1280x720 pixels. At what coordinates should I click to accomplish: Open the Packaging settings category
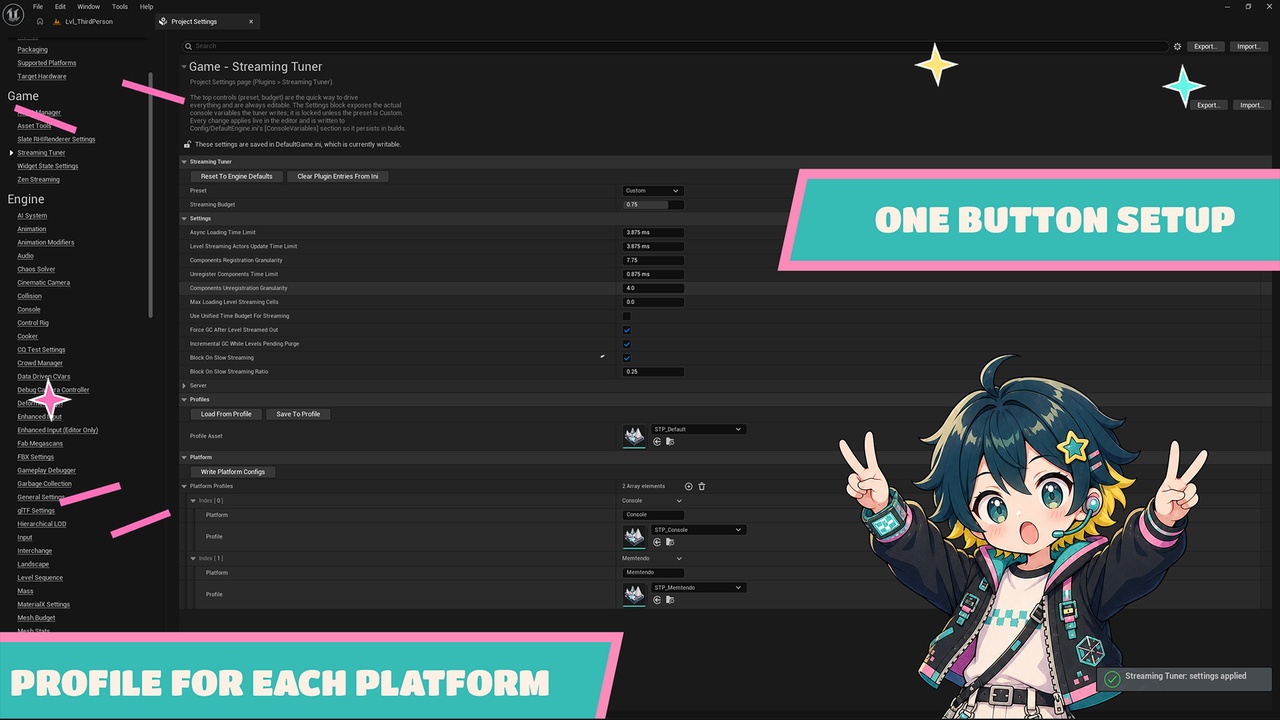click(32, 50)
